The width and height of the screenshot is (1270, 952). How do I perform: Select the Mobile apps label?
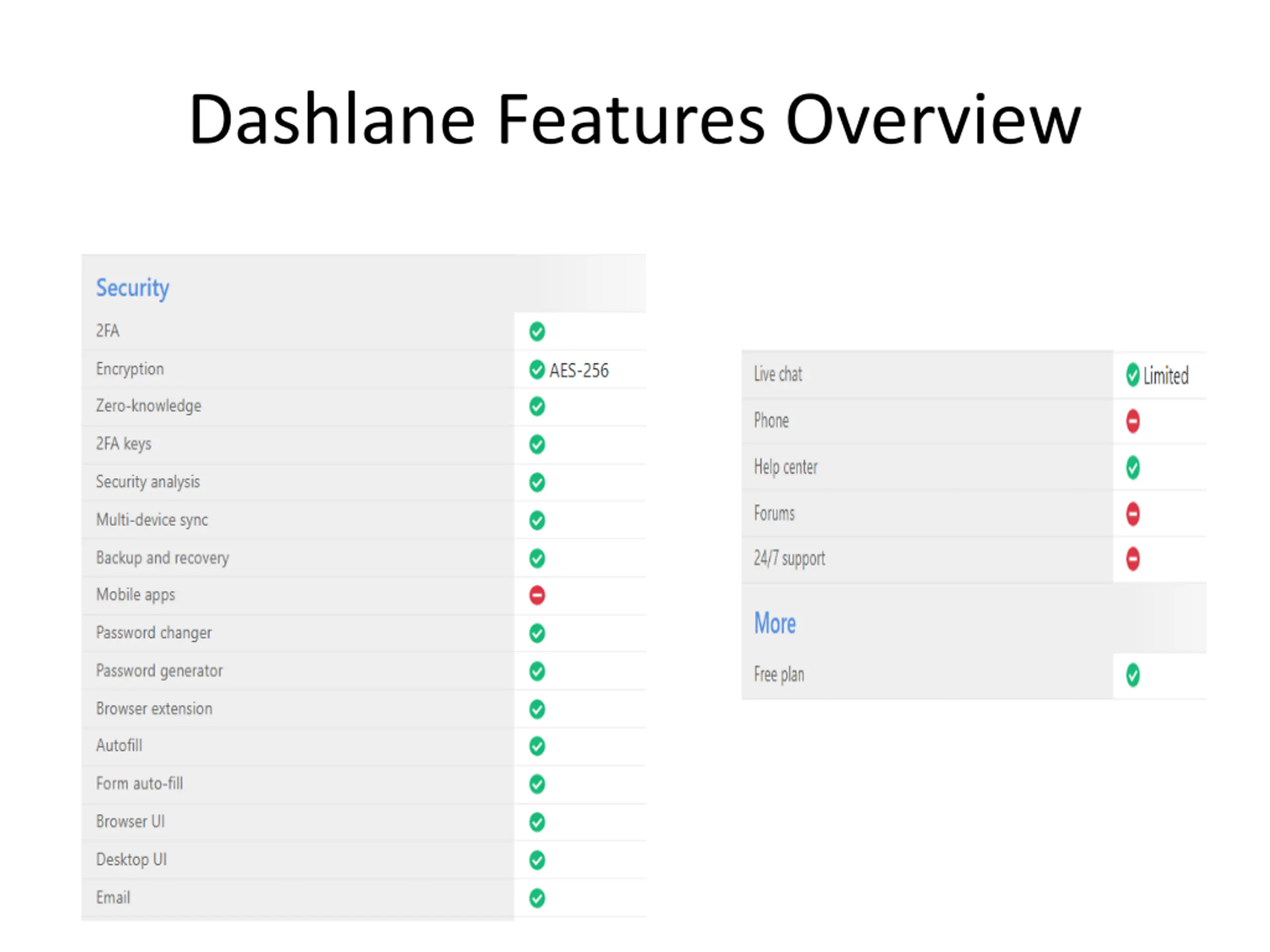pyautogui.click(x=135, y=595)
